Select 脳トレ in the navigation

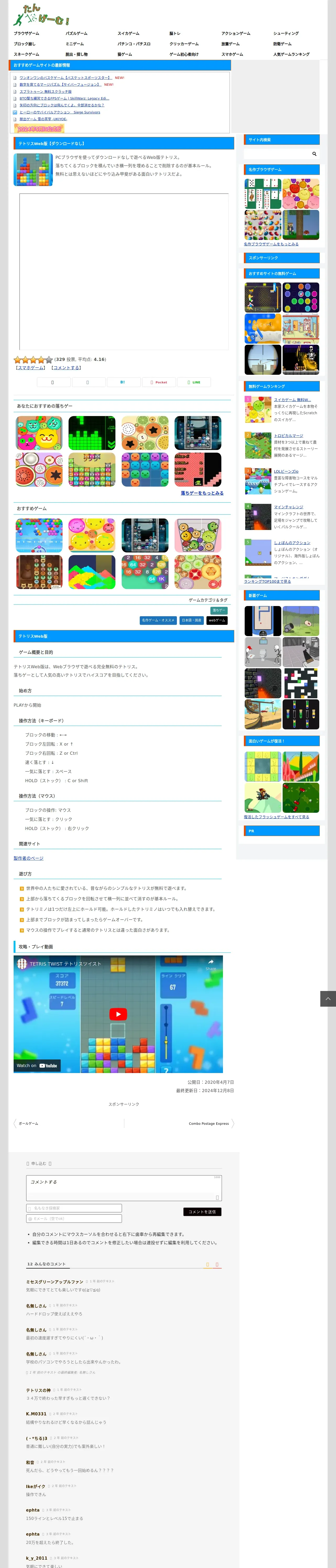click(x=175, y=33)
